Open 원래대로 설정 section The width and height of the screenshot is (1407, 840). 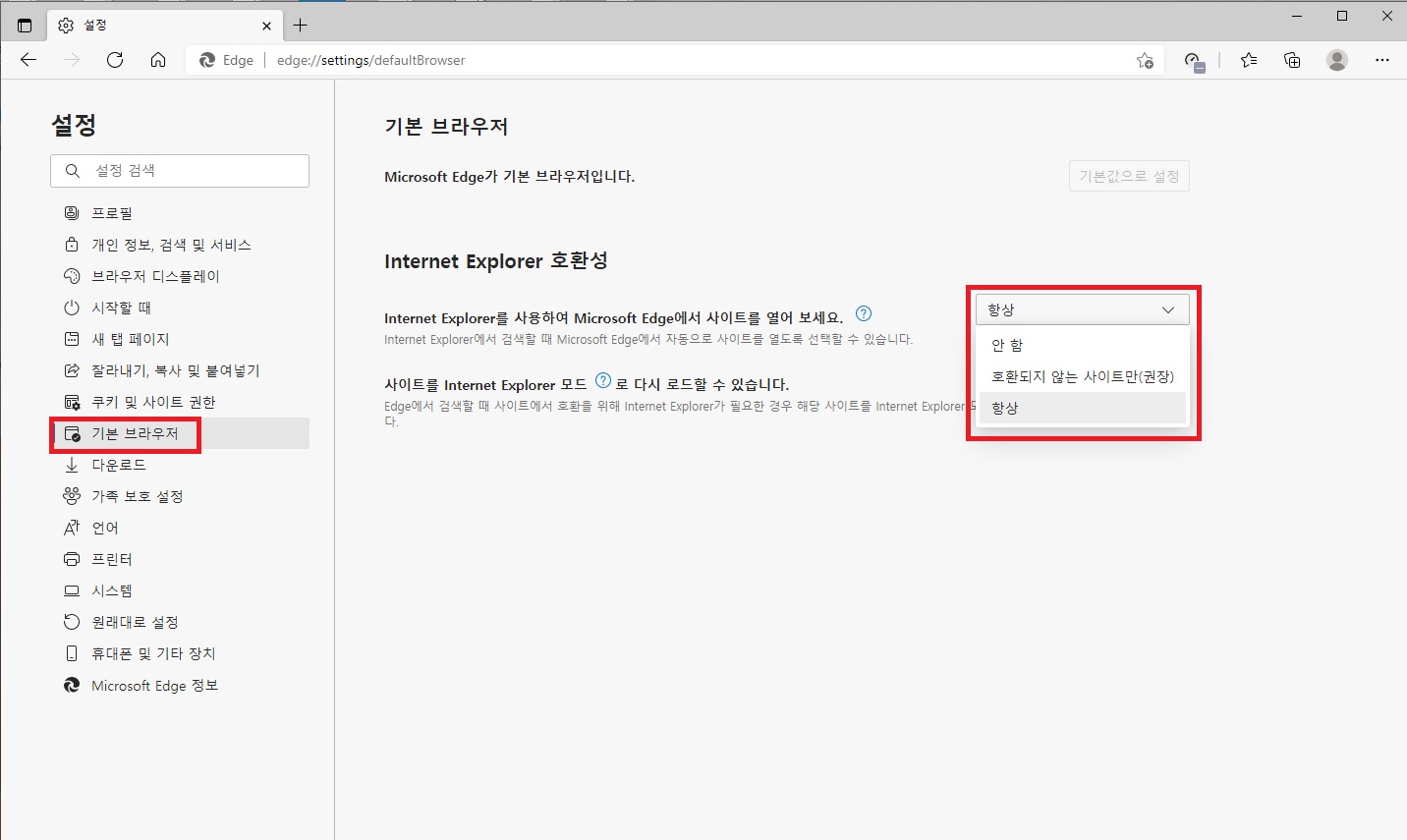(x=180, y=622)
